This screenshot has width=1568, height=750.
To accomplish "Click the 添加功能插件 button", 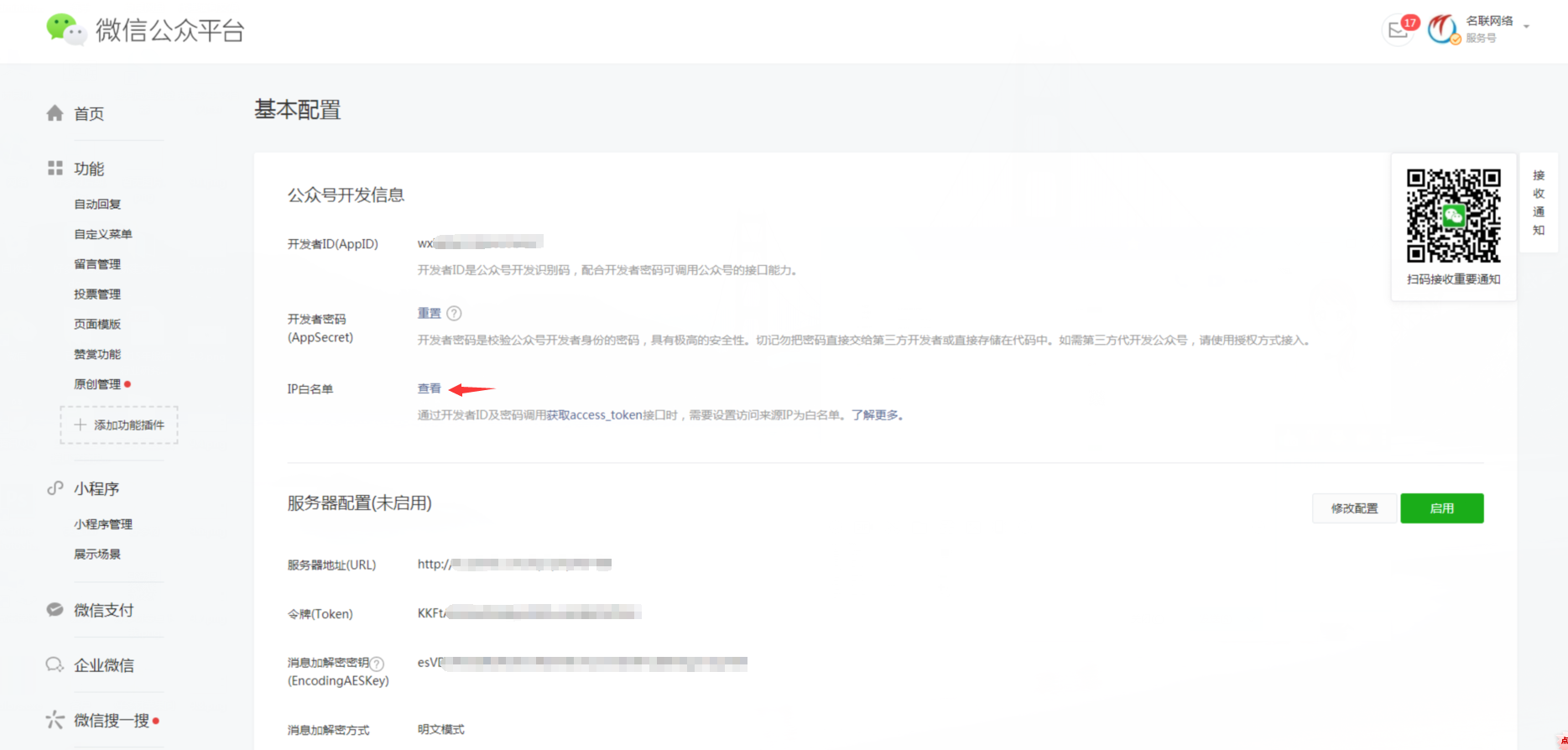I will click(119, 425).
